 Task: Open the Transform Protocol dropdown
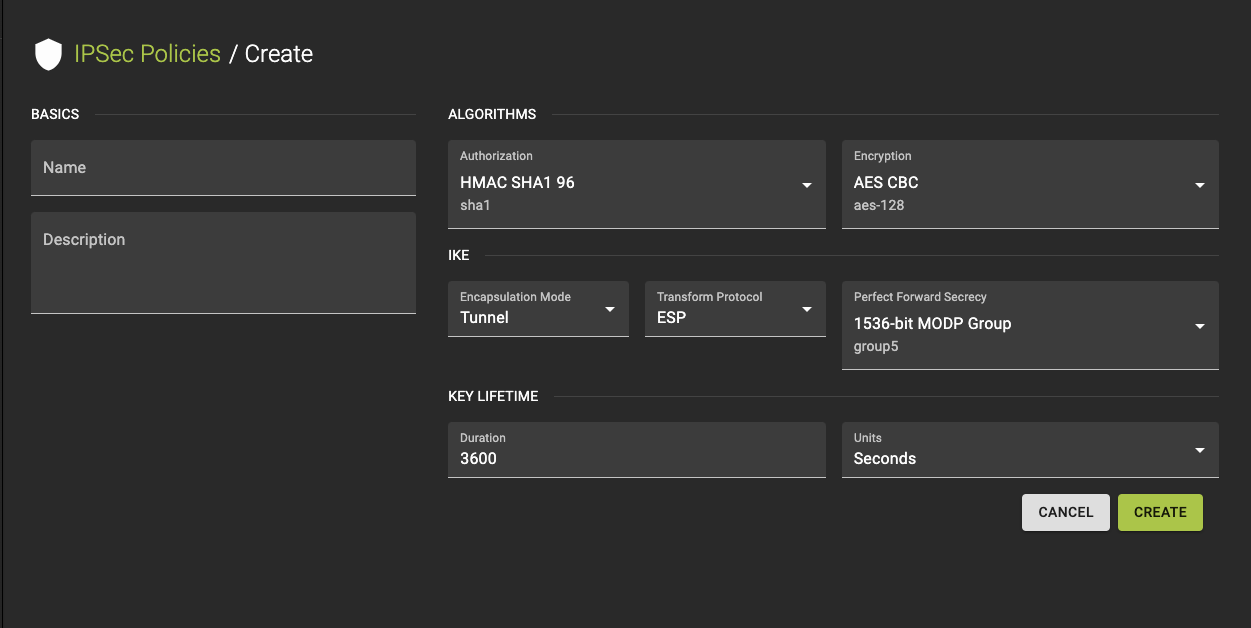(x=735, y=309)
